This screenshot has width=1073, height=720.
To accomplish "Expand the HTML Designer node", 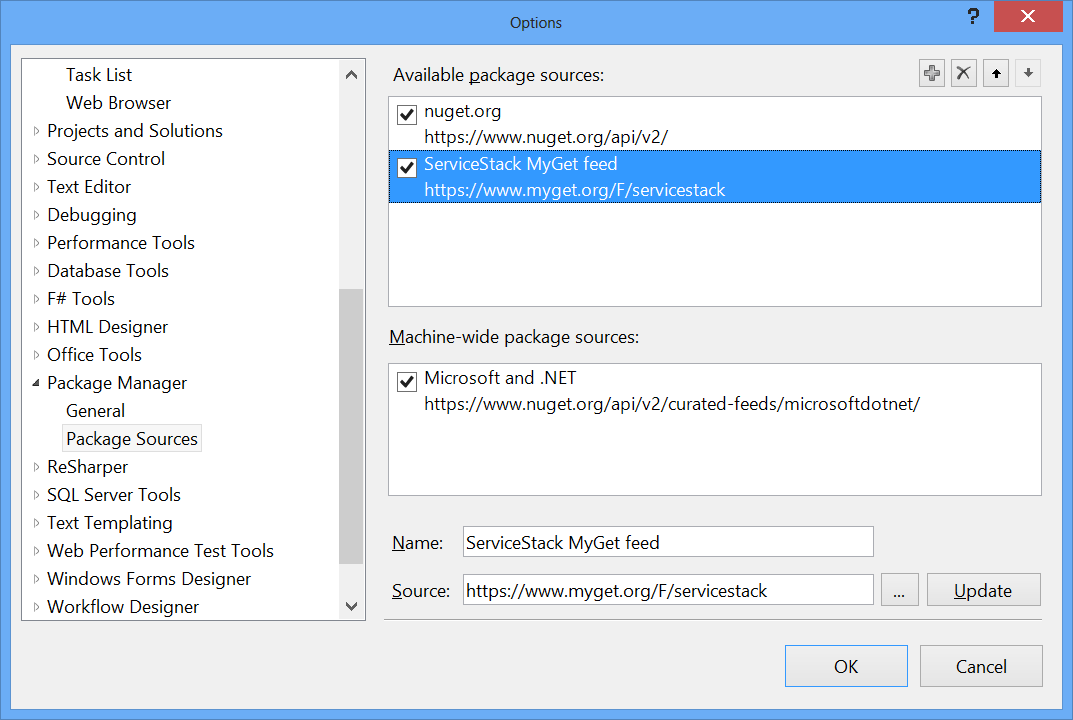I will click(36, 327).
